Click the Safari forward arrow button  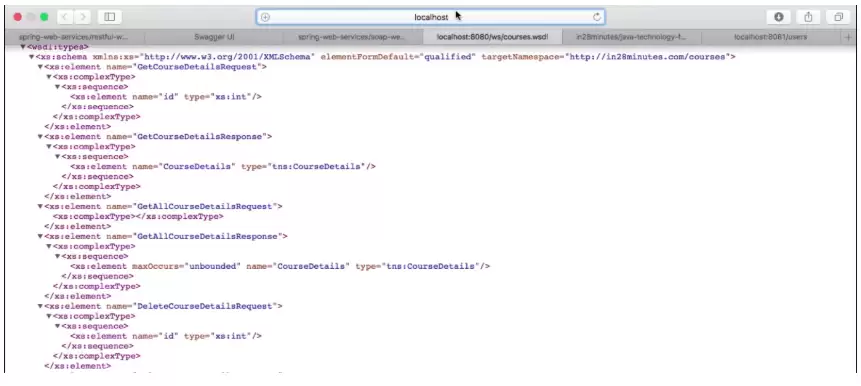point(82,17)
